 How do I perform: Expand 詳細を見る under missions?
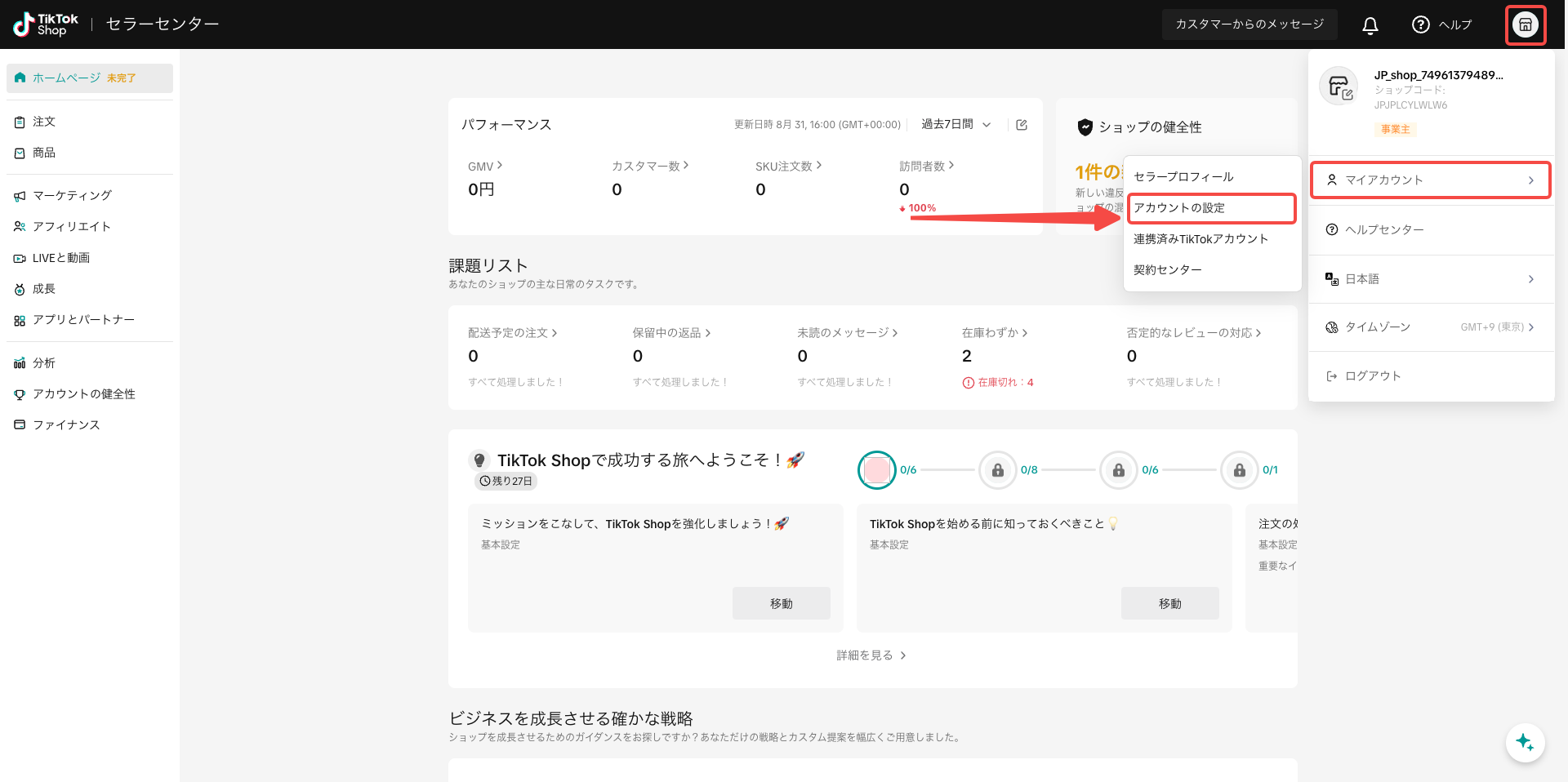coord(871,655)
